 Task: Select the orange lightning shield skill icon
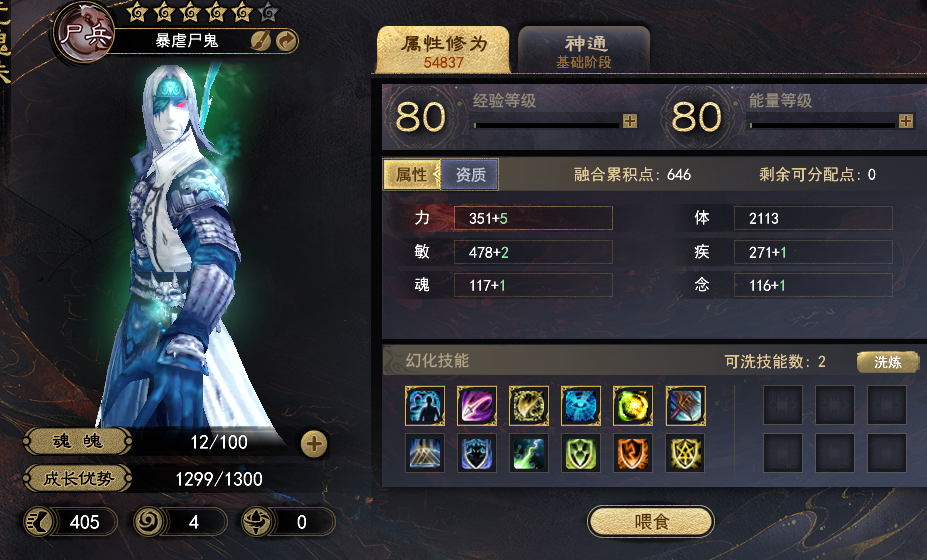[x=633, y=453]
